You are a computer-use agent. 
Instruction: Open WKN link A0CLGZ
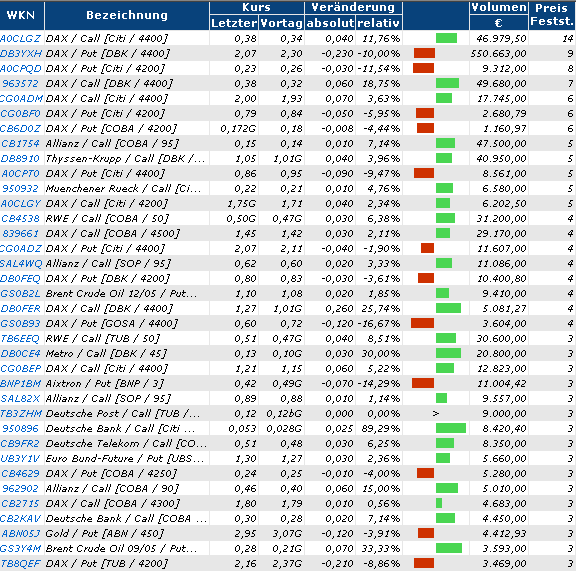(x=21, y=38)
